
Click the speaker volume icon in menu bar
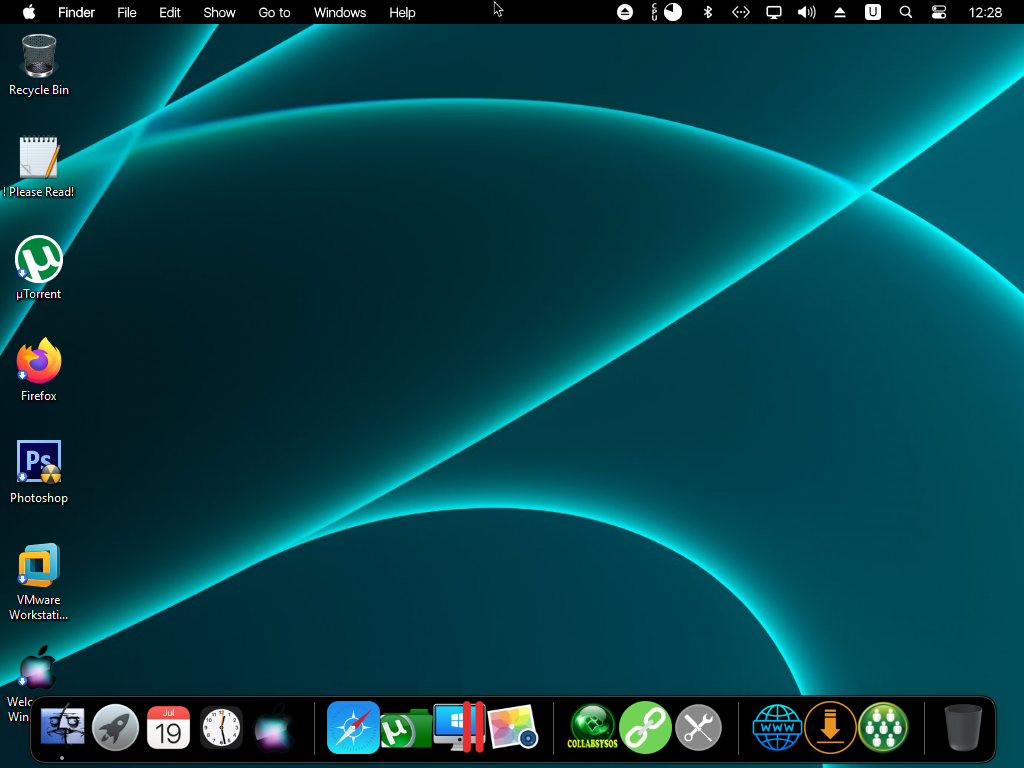tap(806, 12)
